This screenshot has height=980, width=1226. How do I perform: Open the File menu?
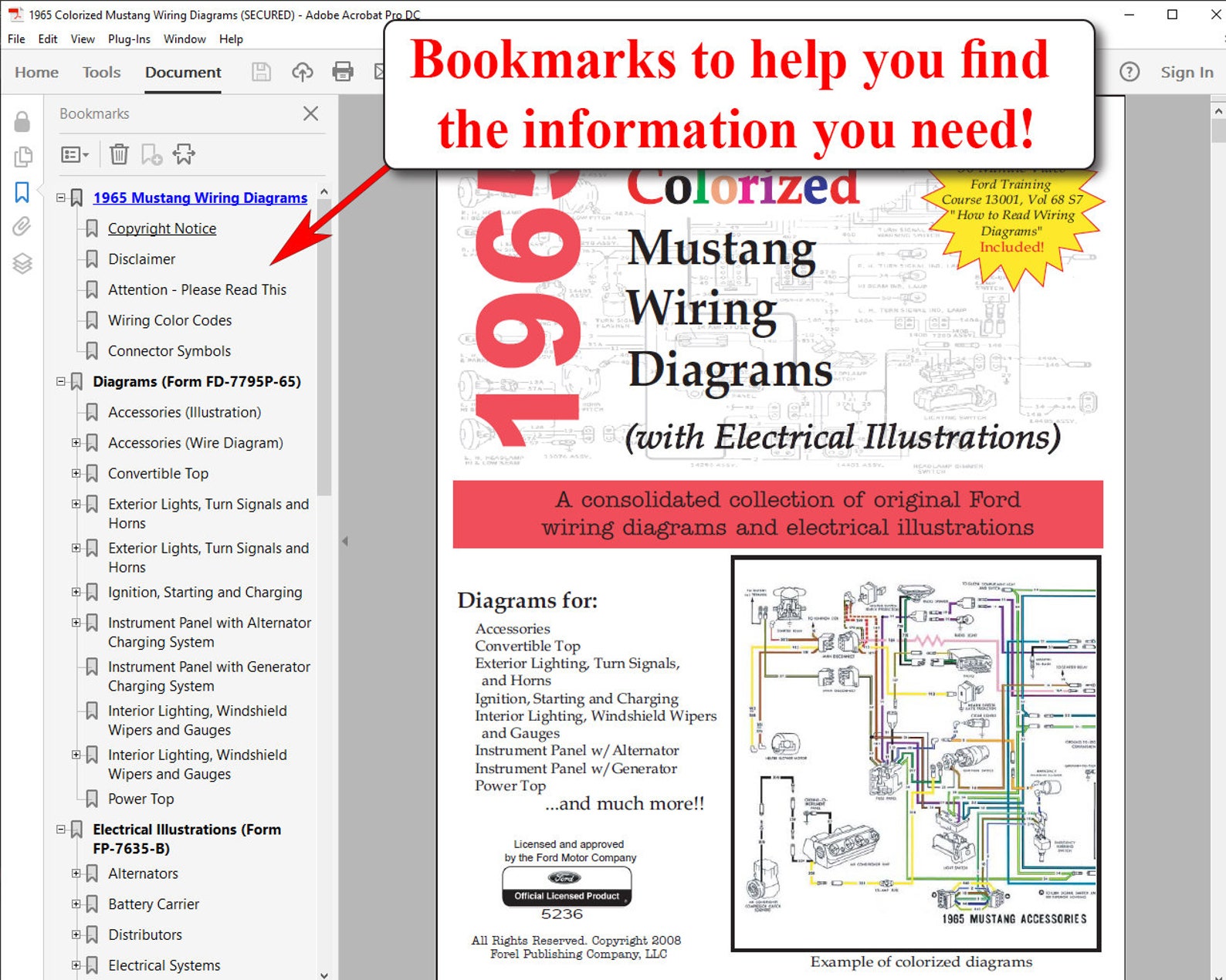point(16,39)
